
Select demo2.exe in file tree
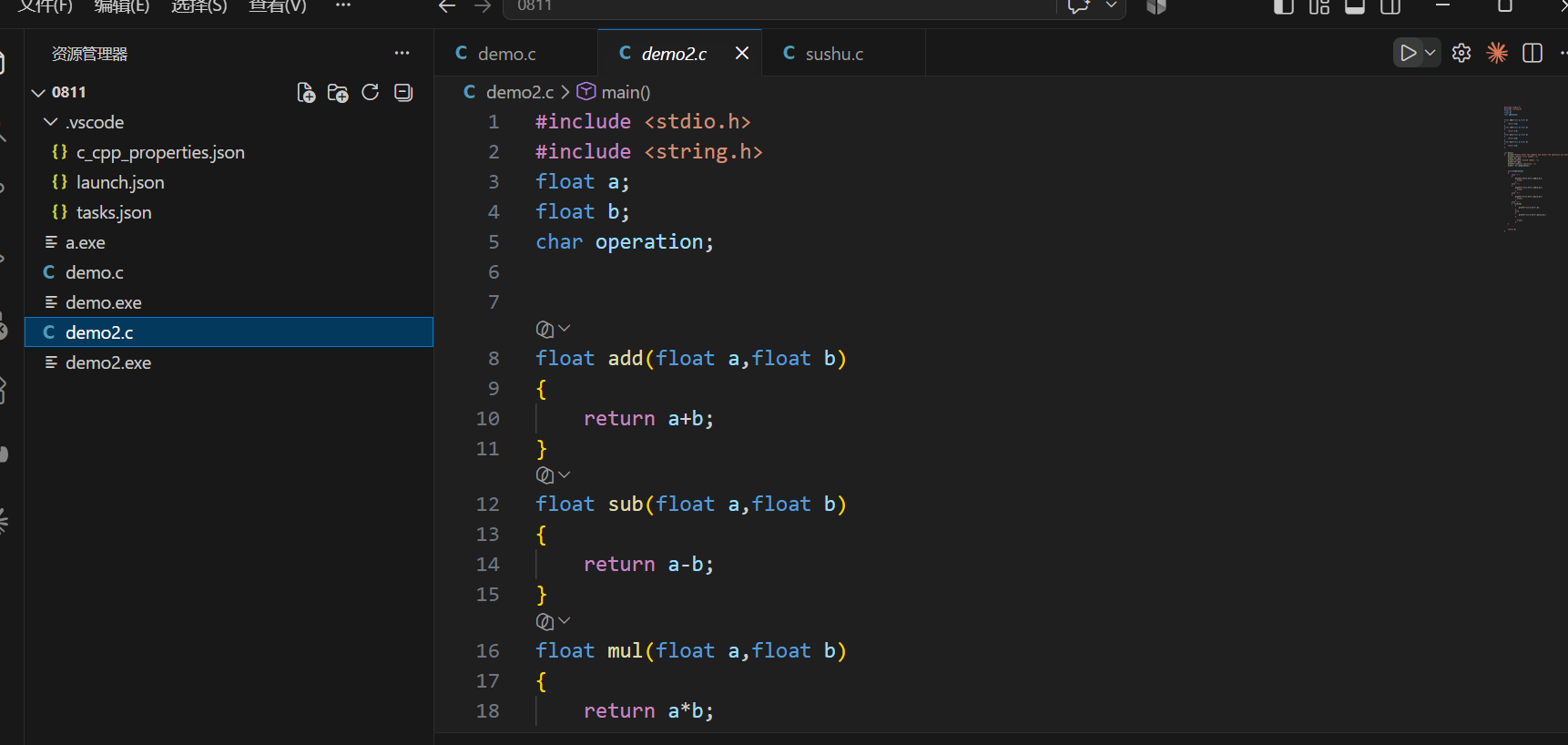pyautogui.click(x=229, y=362)
